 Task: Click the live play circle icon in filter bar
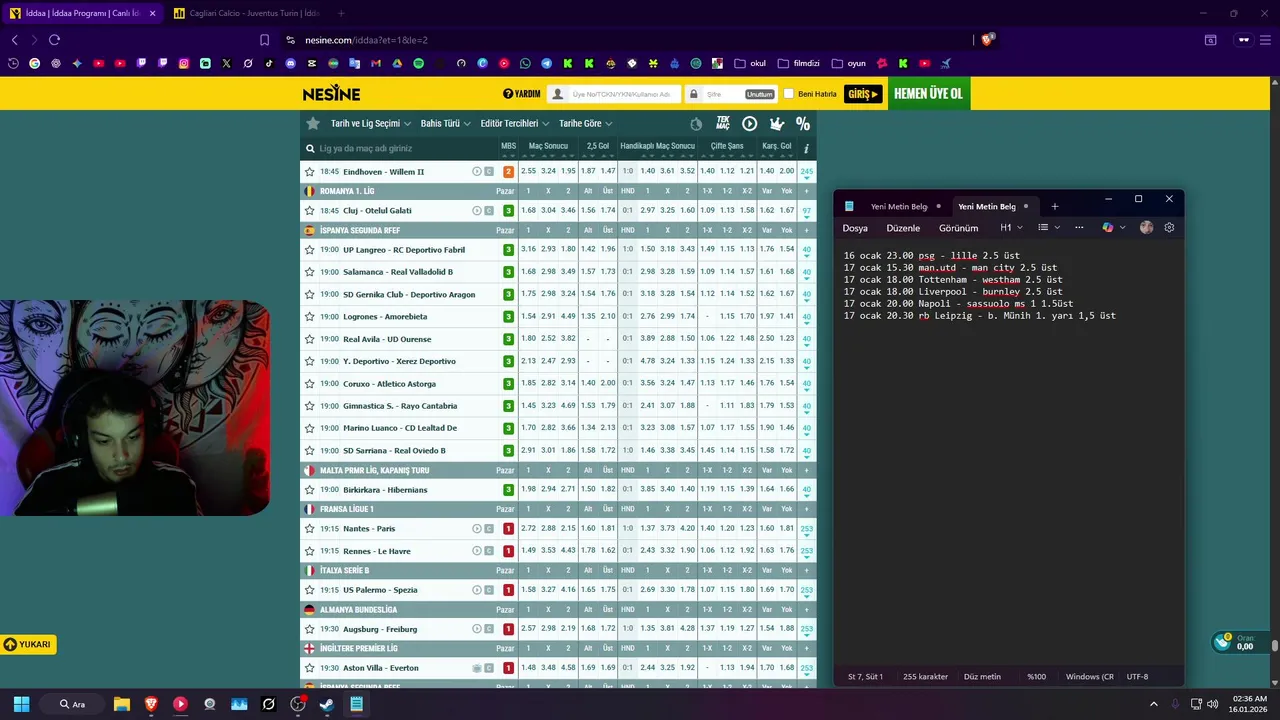pyautogui.click(x=749, y=124)
